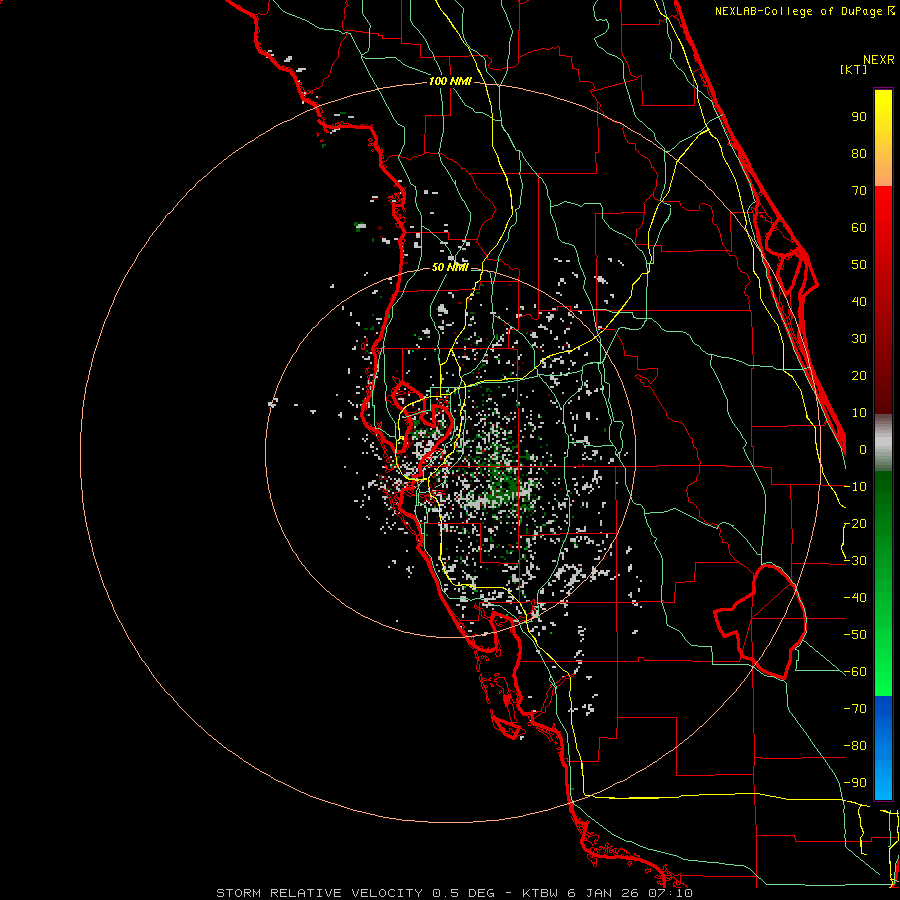Click the -40 scale value
Viewport: 900px width, 900px height.
[x=855, y=598]
